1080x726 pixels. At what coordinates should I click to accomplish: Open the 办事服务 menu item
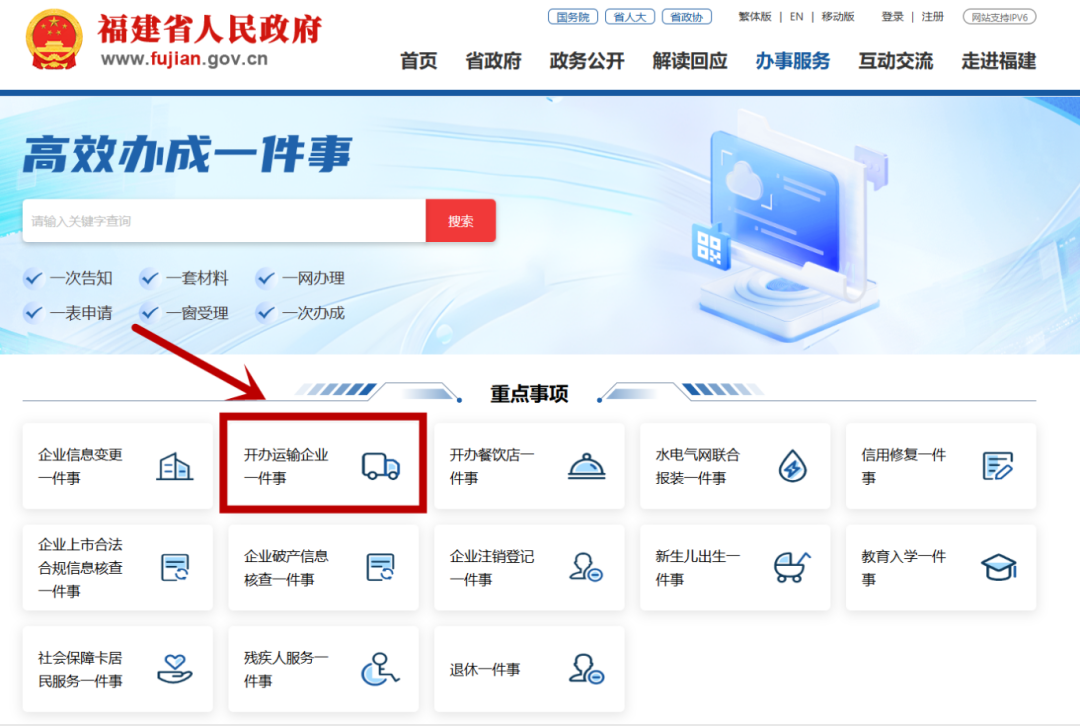pos(792,60)
